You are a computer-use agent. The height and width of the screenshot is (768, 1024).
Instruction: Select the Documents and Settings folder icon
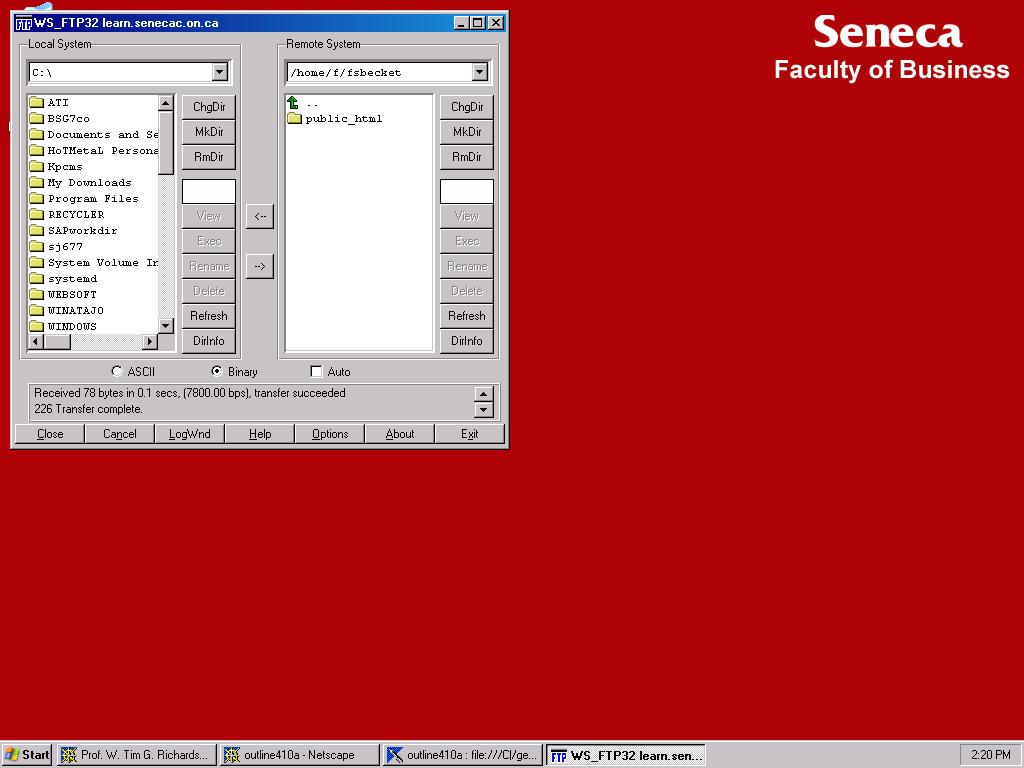point(37,135)
